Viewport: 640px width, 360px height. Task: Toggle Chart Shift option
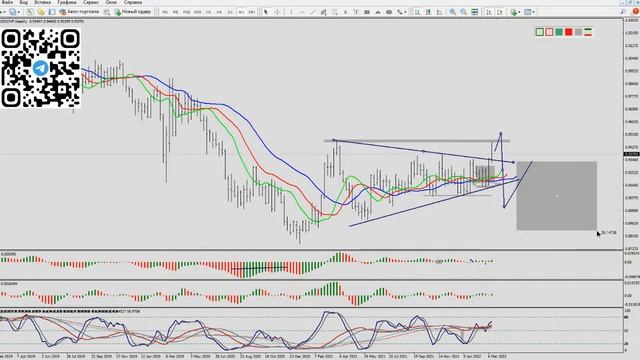click(x=500, y=12)
